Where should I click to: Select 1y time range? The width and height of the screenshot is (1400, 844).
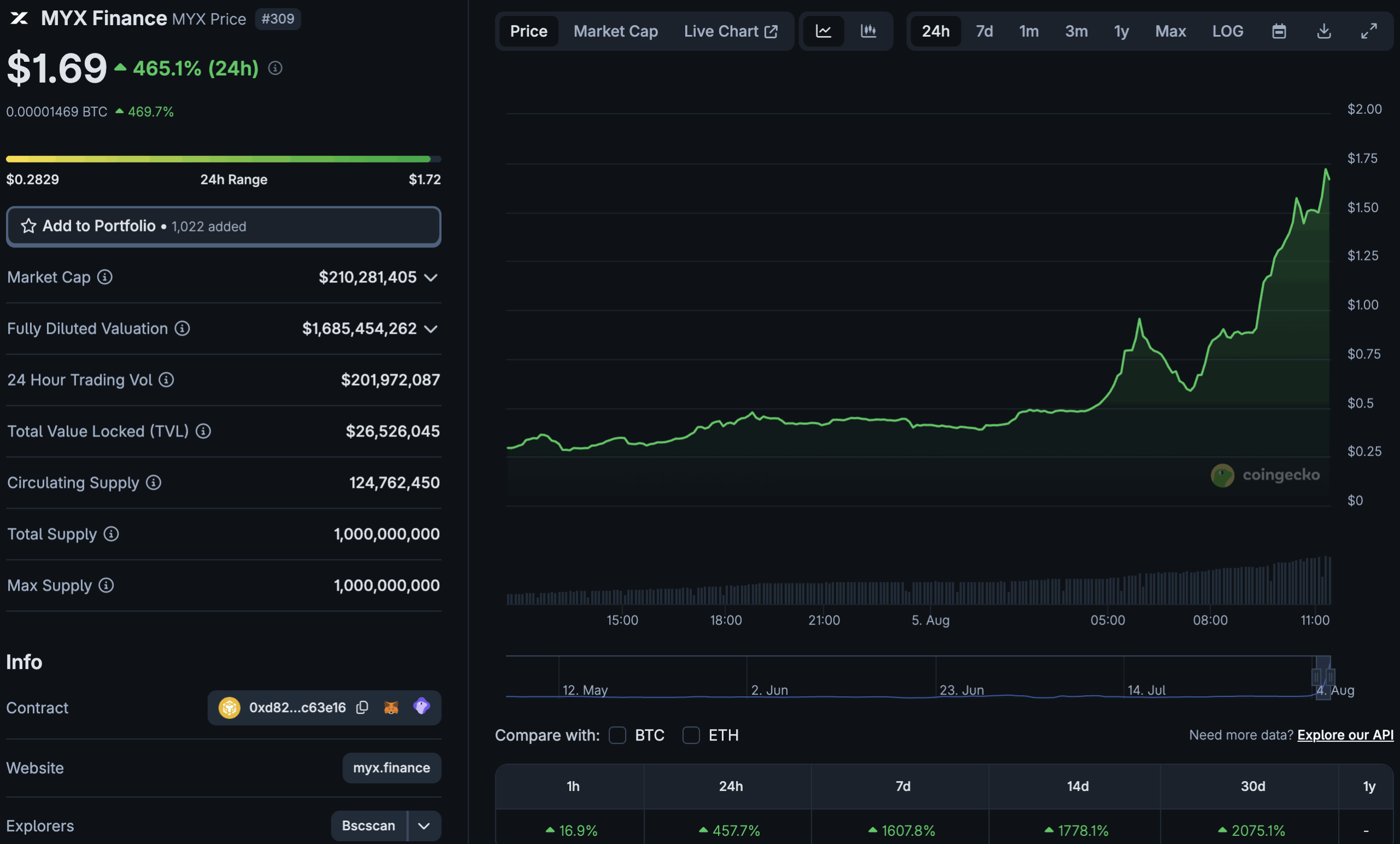(1121, 31)
